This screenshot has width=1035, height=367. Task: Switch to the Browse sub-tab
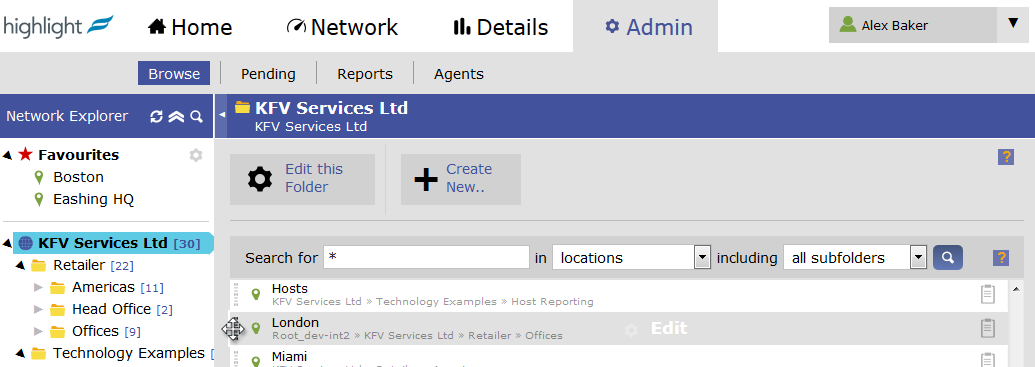point(174,73)
